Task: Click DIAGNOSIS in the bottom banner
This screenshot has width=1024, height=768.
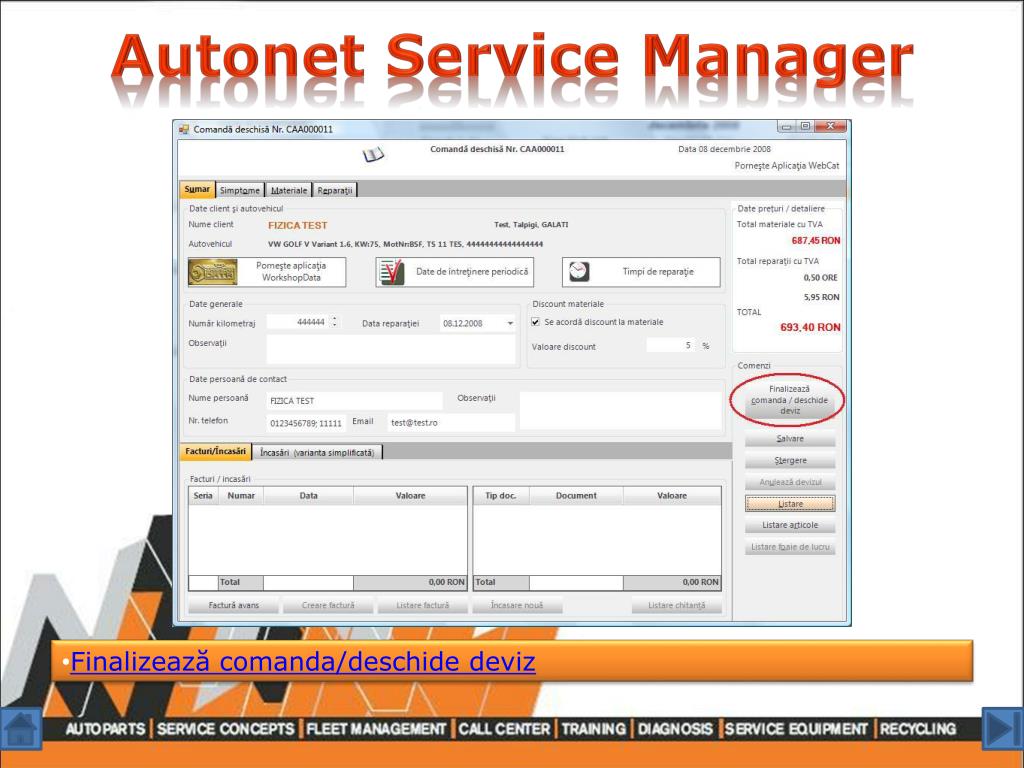Action: point(675,729)
